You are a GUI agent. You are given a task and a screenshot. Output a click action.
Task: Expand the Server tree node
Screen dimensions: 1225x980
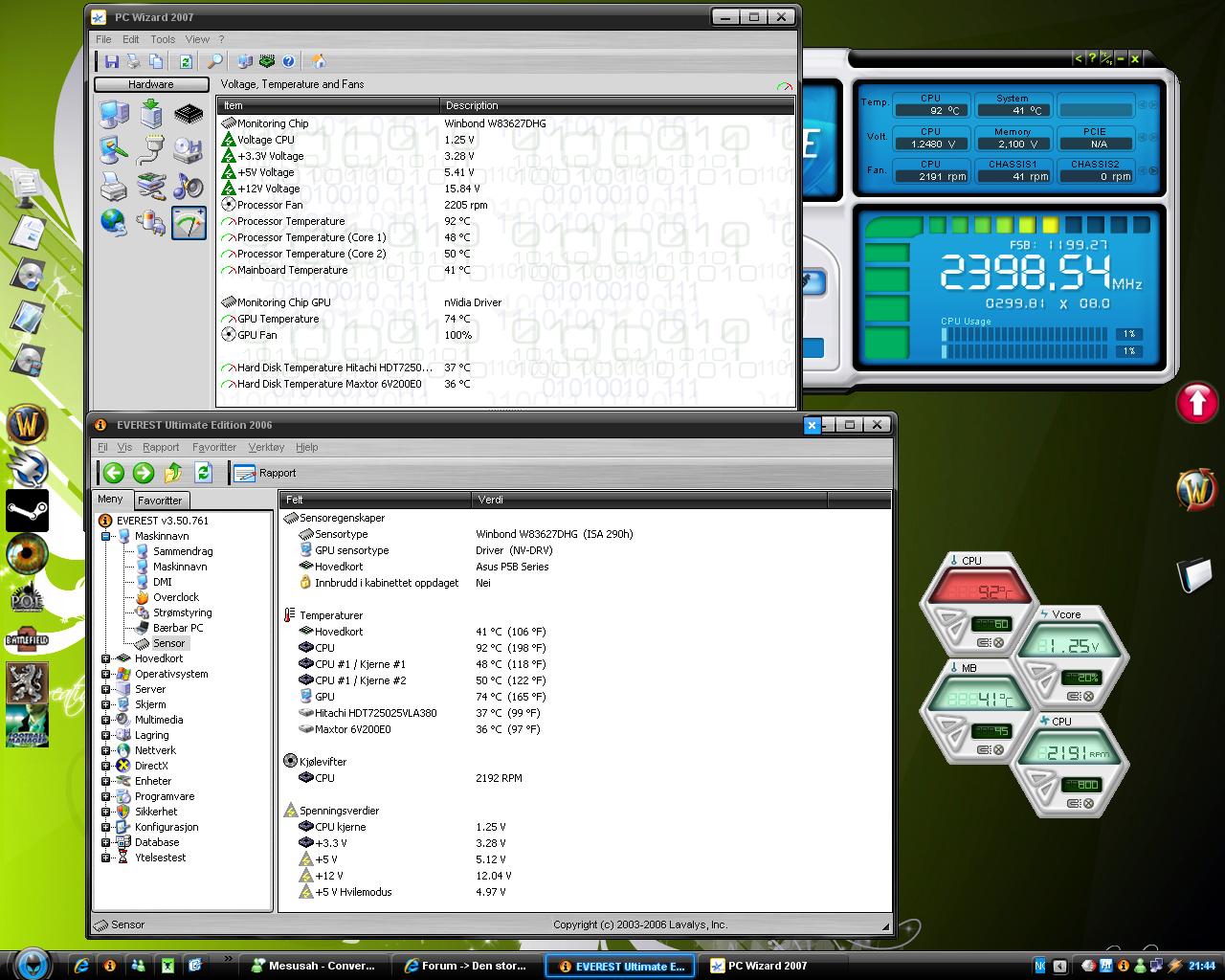[105, 689]
